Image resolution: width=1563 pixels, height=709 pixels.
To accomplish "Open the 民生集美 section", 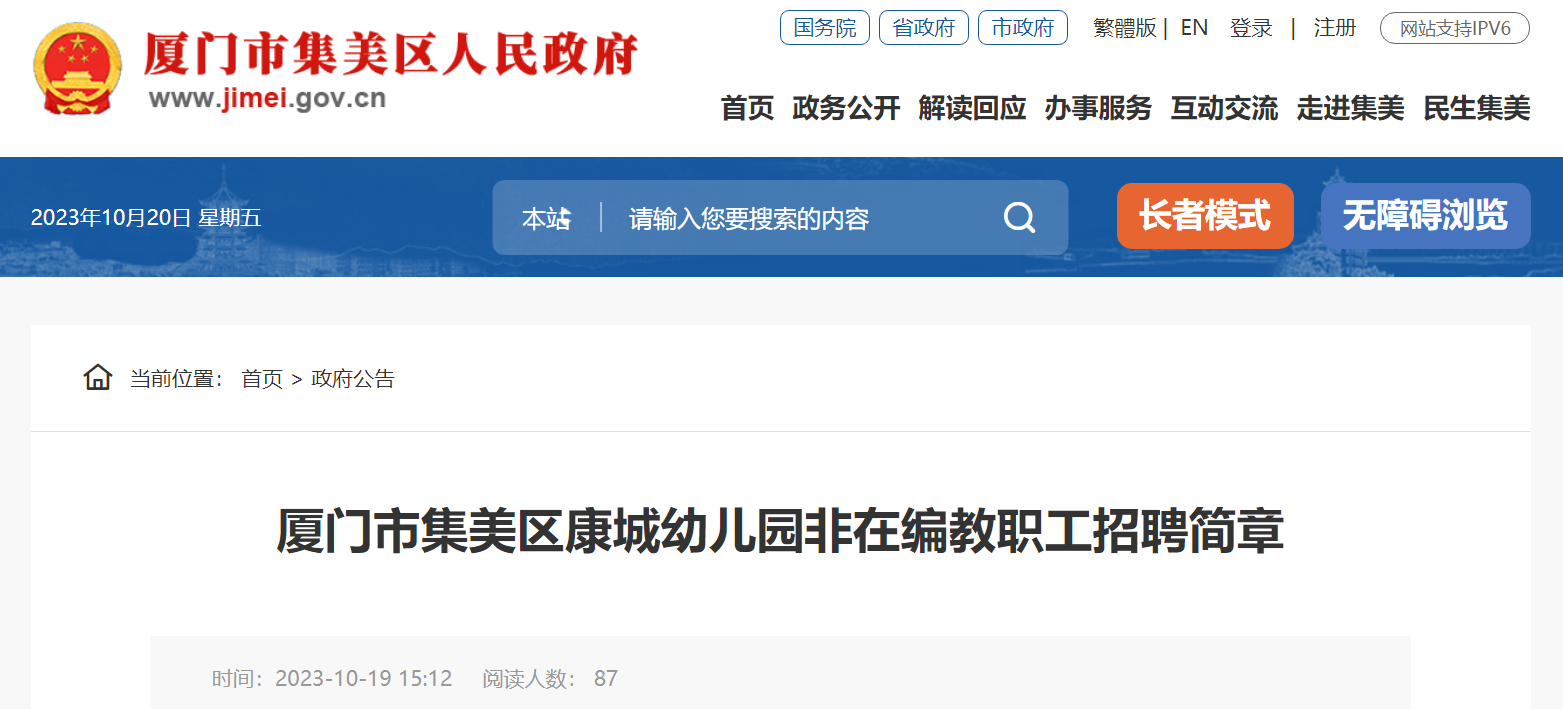I will 1476,108.
